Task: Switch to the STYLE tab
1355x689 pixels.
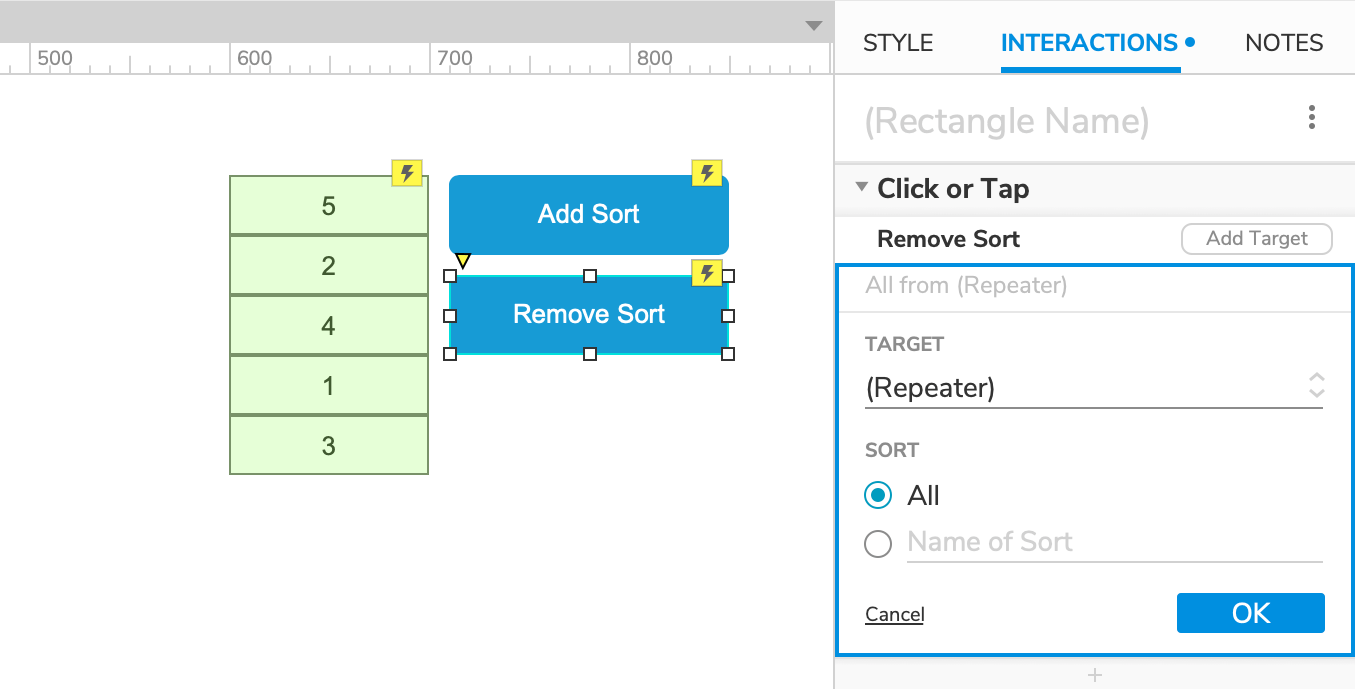Action: pos(897,42)
